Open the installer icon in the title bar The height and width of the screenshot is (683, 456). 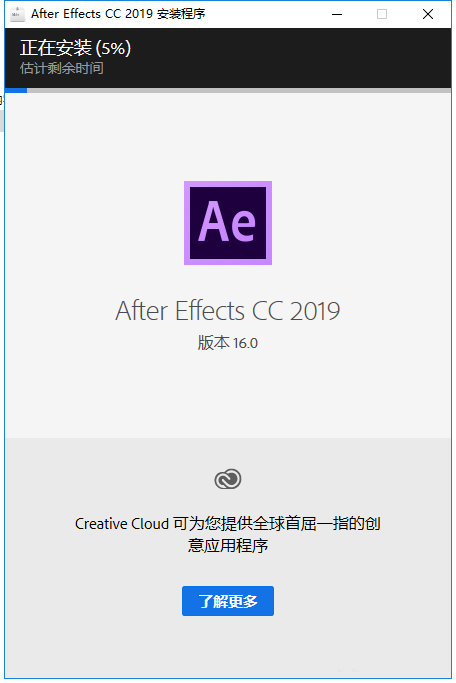coord(17,14)
